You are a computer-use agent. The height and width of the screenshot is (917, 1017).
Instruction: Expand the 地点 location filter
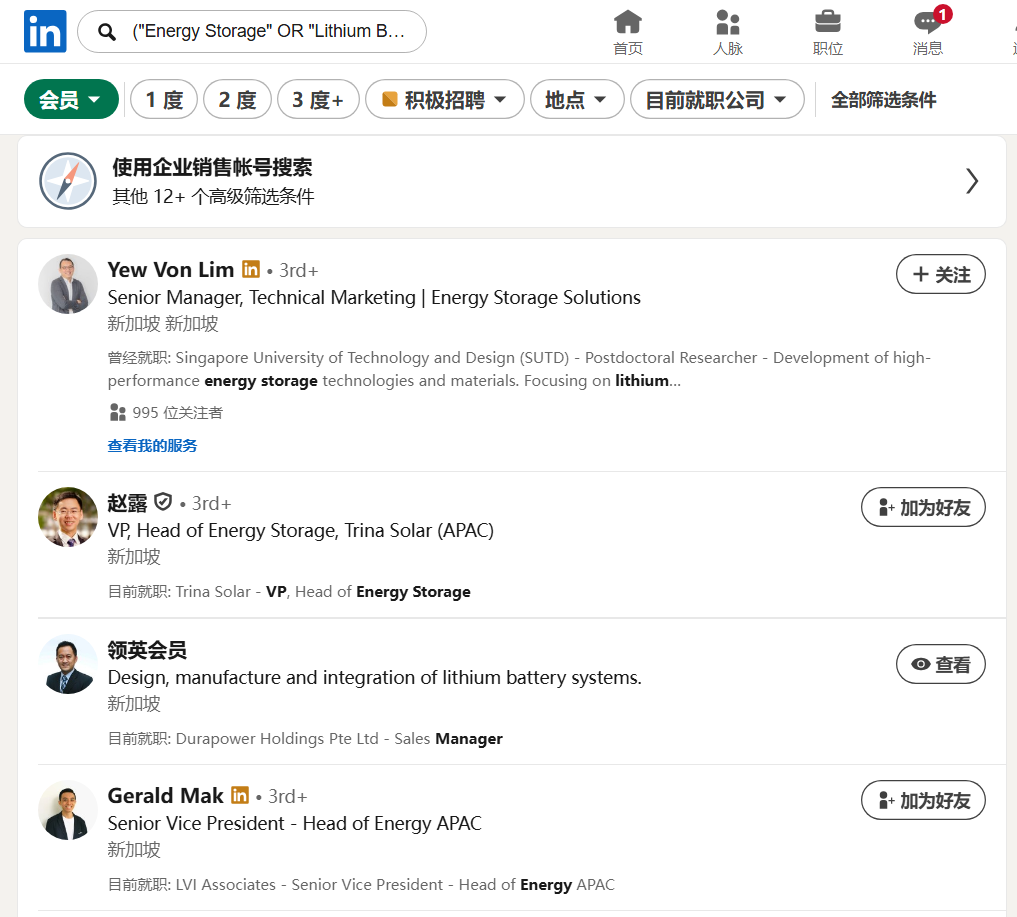577,99
